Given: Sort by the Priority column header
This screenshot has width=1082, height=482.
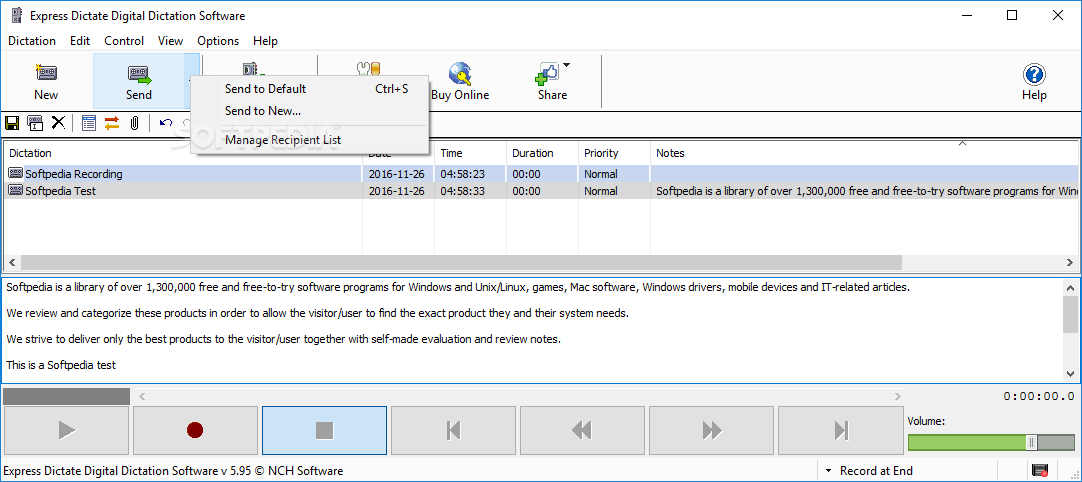Looking at the screenshot, I should pyautogui.click(x=615, y=153).
